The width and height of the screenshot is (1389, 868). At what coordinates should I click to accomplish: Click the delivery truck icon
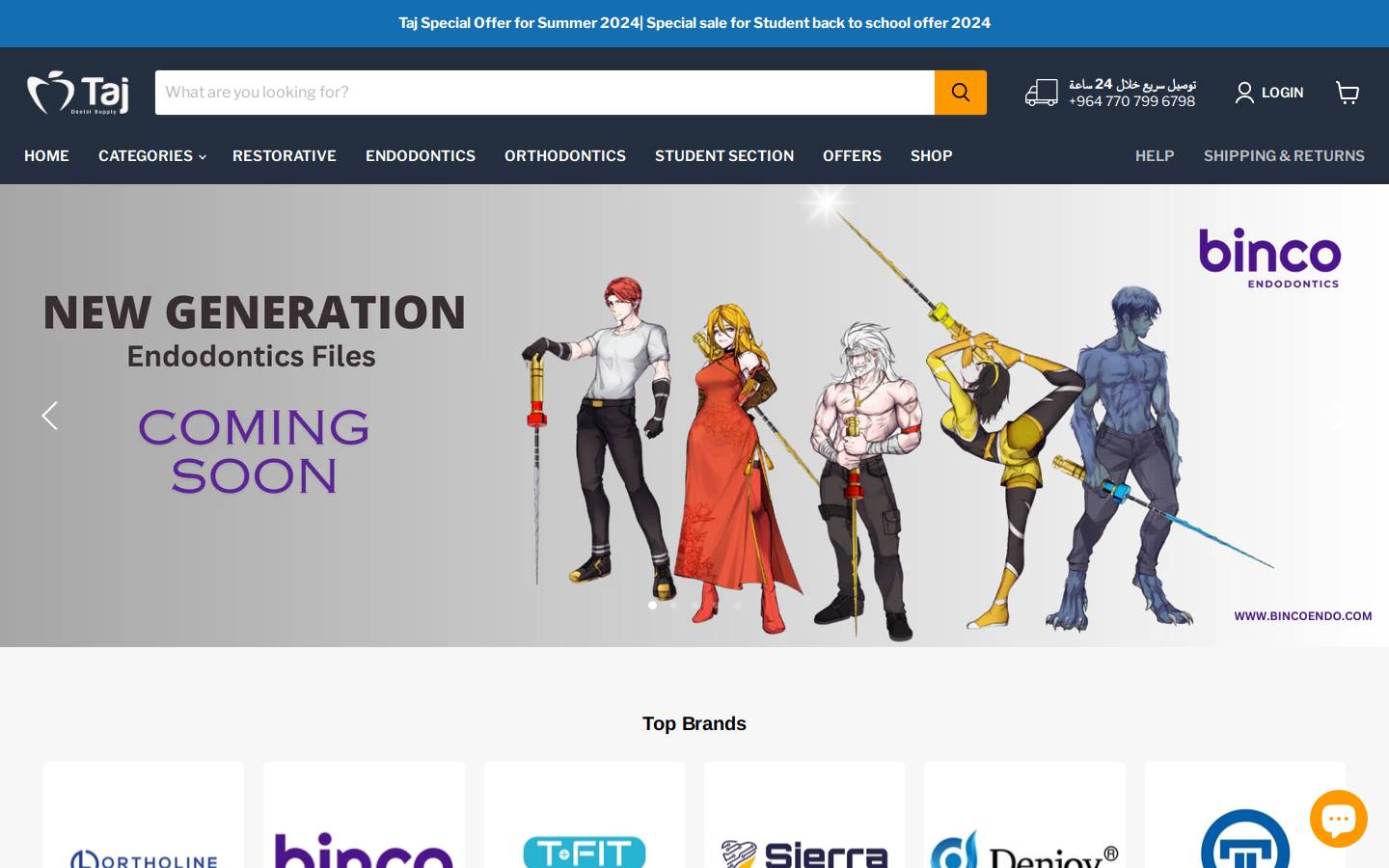click(x=1041, y=93)
